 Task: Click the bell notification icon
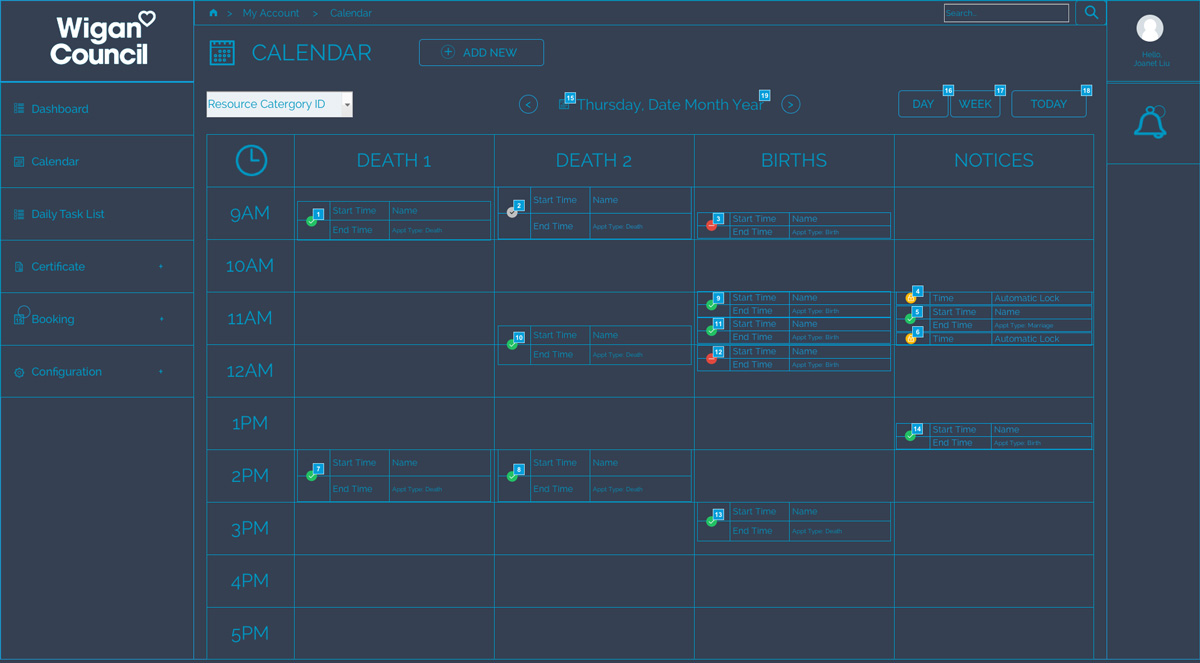[1149, 120]
